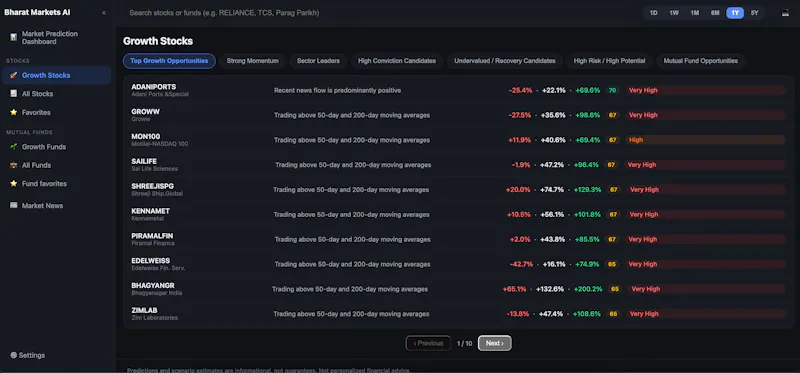Viewport: 800px width, 373px height.
Task: Open All Stocks in the sidebar
Action: 56,94
